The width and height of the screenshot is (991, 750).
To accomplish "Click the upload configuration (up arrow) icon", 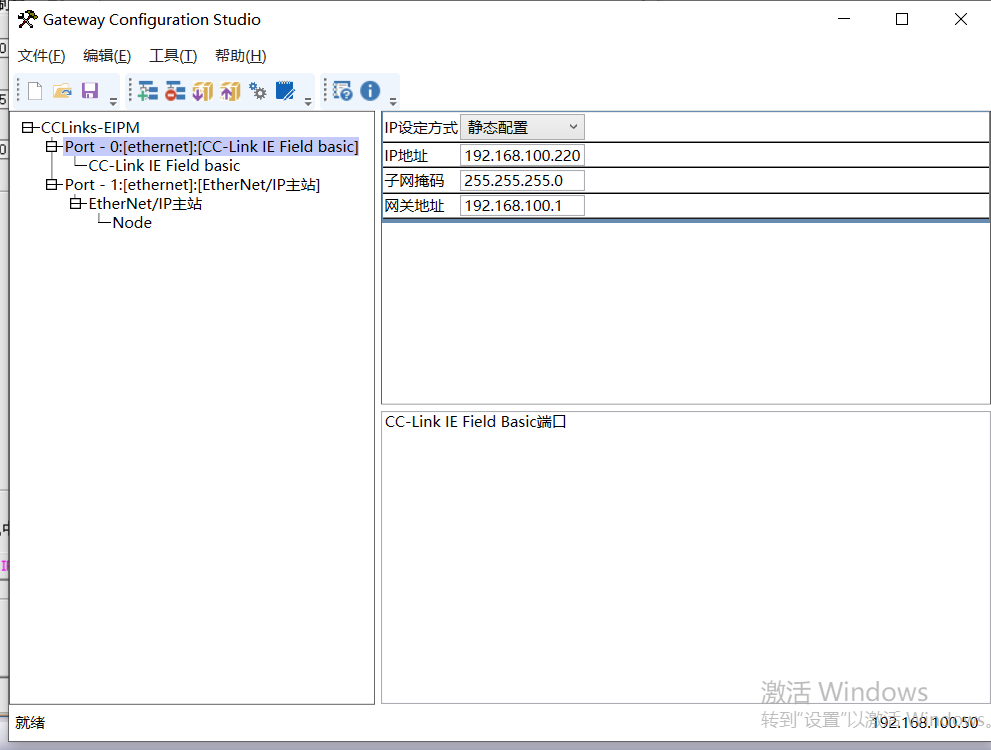I will pos(231,92).
